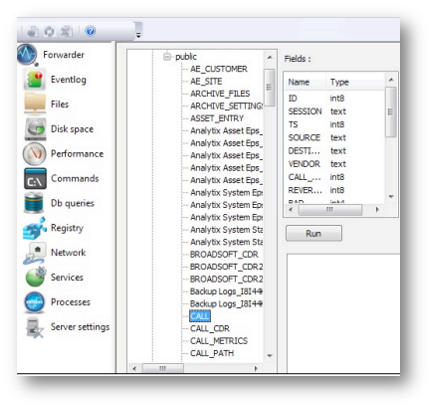Select the SESSION field row

point(335,111)
